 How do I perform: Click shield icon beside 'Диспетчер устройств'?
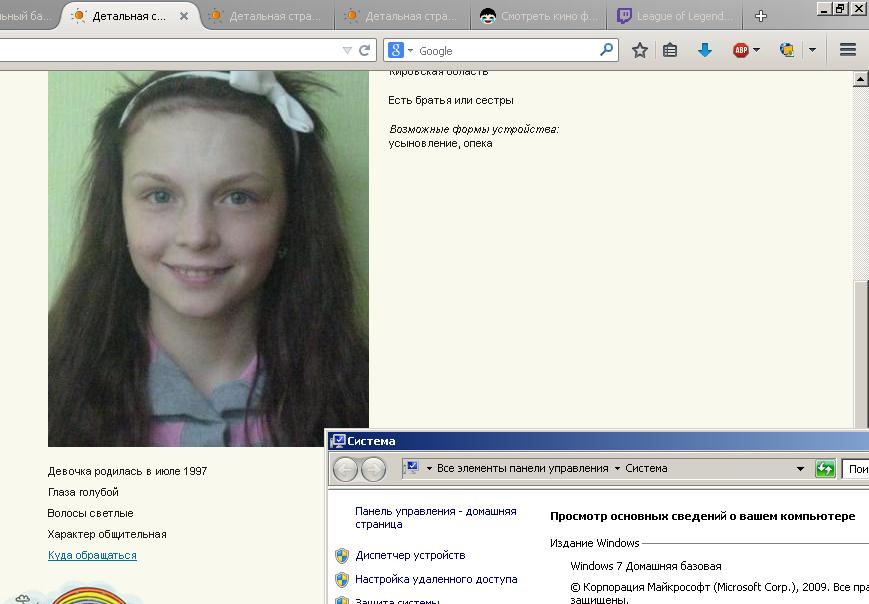tap(342, 556)
